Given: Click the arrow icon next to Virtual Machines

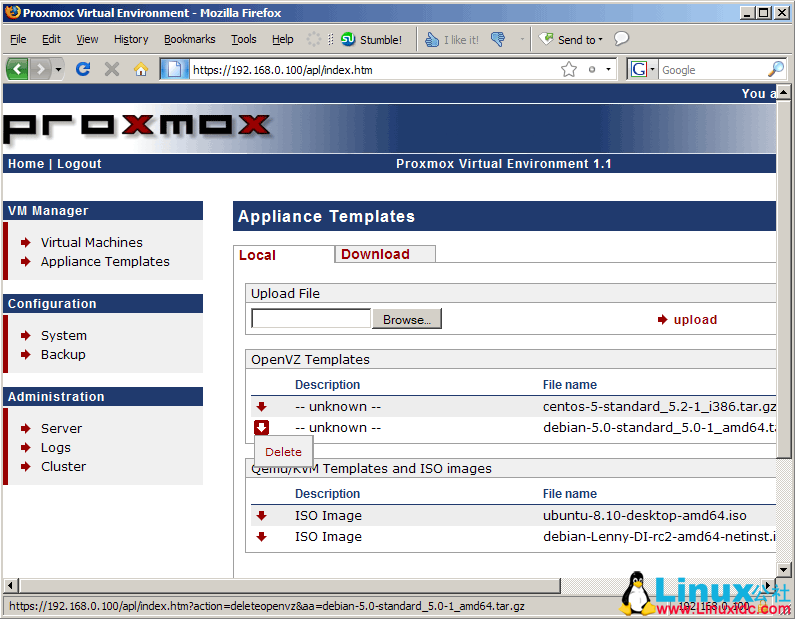Looking at the screenshot, I should point(26,242).
